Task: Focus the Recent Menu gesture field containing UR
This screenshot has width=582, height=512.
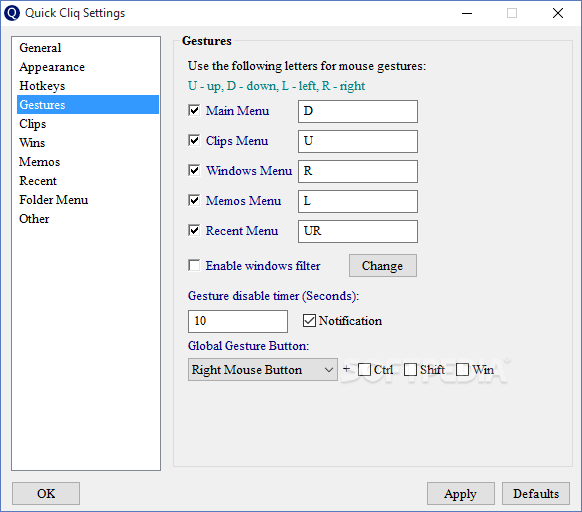Action: point(358,231)
